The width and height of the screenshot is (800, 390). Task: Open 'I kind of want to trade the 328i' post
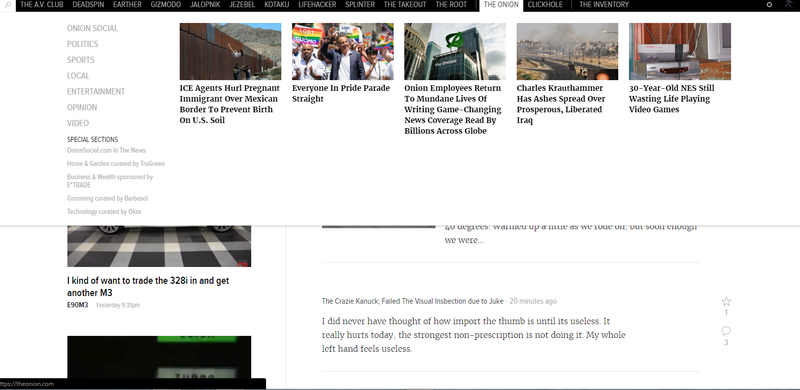click(x=148, y=287)
